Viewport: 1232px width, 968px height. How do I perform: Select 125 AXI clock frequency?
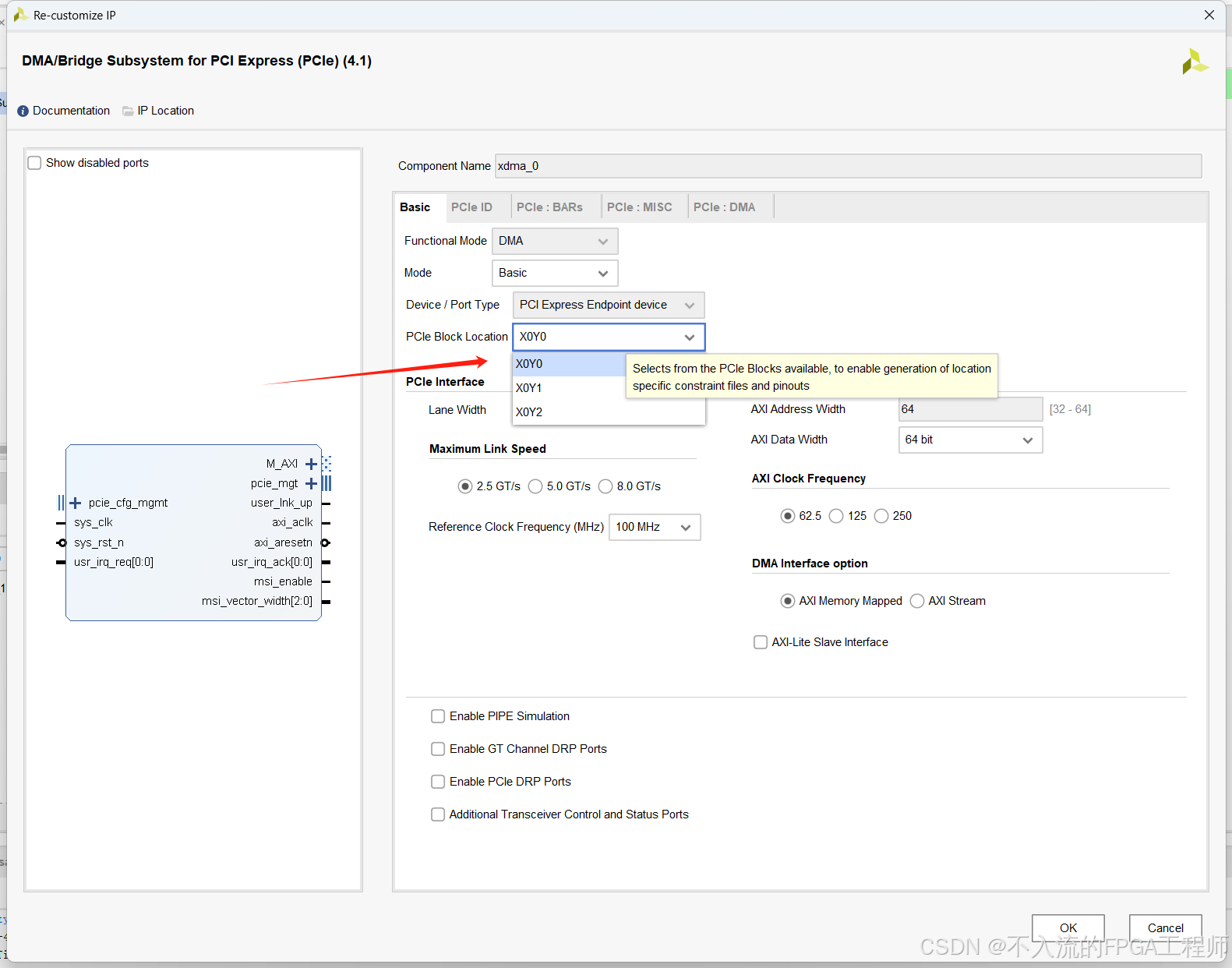836,516
